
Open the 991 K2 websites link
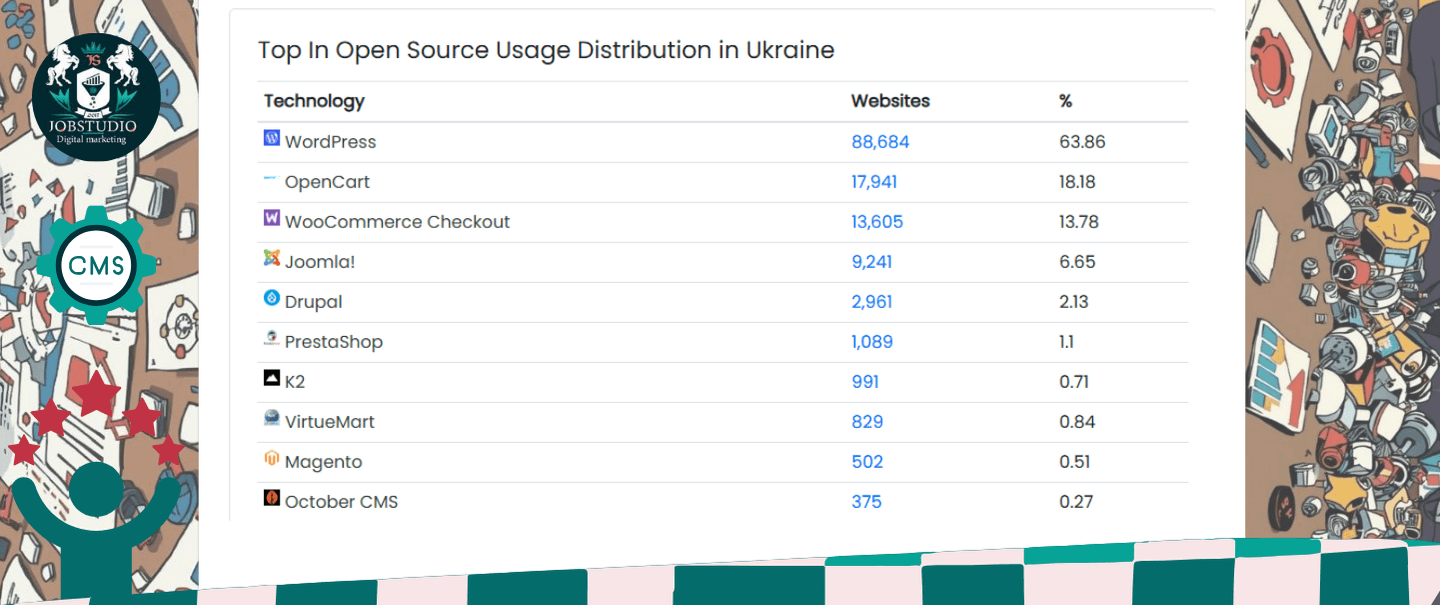[x=865, y=382]
